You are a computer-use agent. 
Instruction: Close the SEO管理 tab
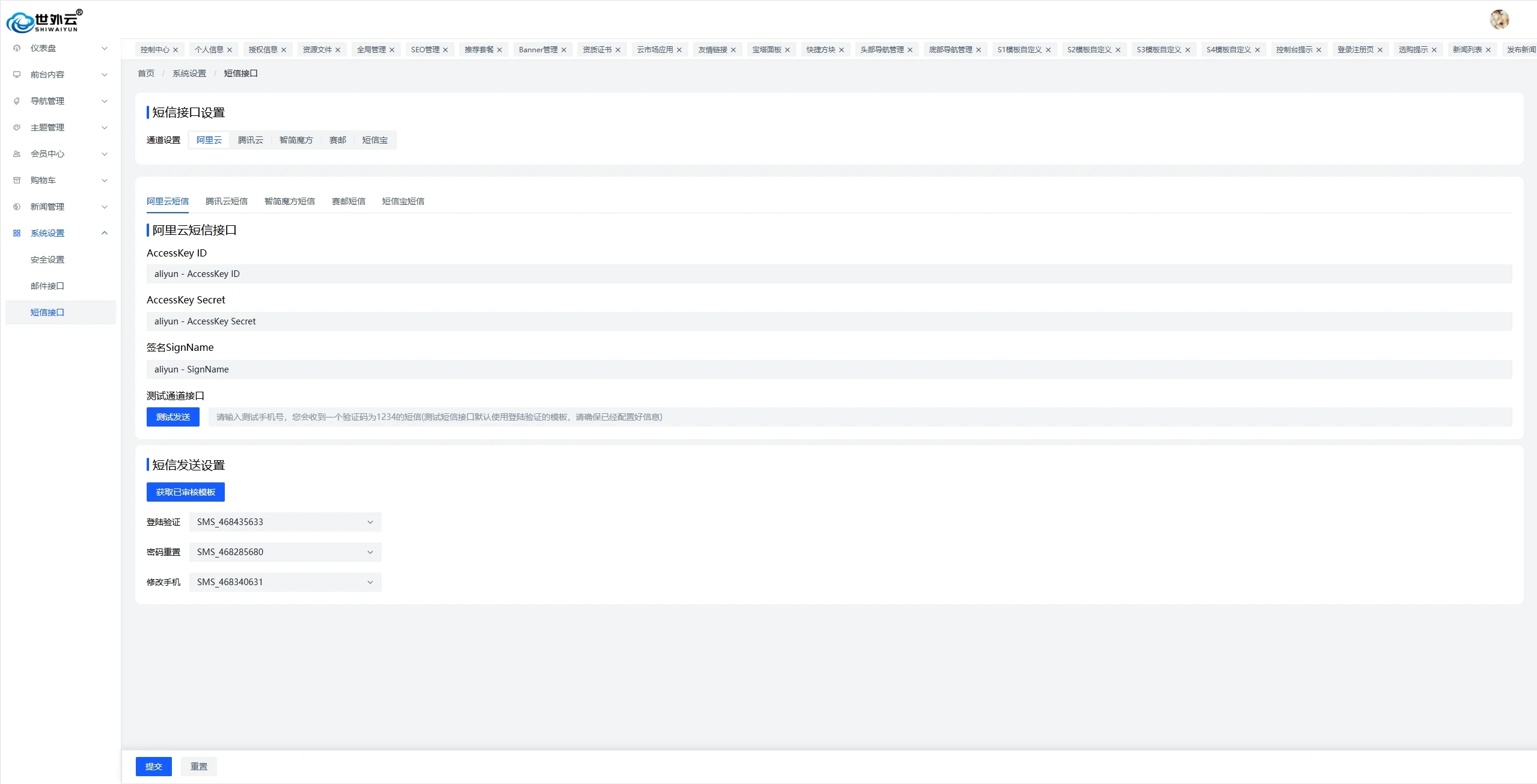445,50
